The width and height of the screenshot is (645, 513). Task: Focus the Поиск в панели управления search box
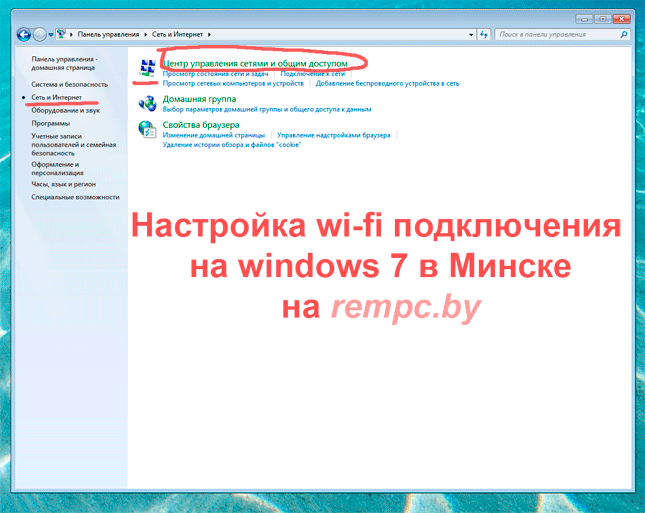562,35
